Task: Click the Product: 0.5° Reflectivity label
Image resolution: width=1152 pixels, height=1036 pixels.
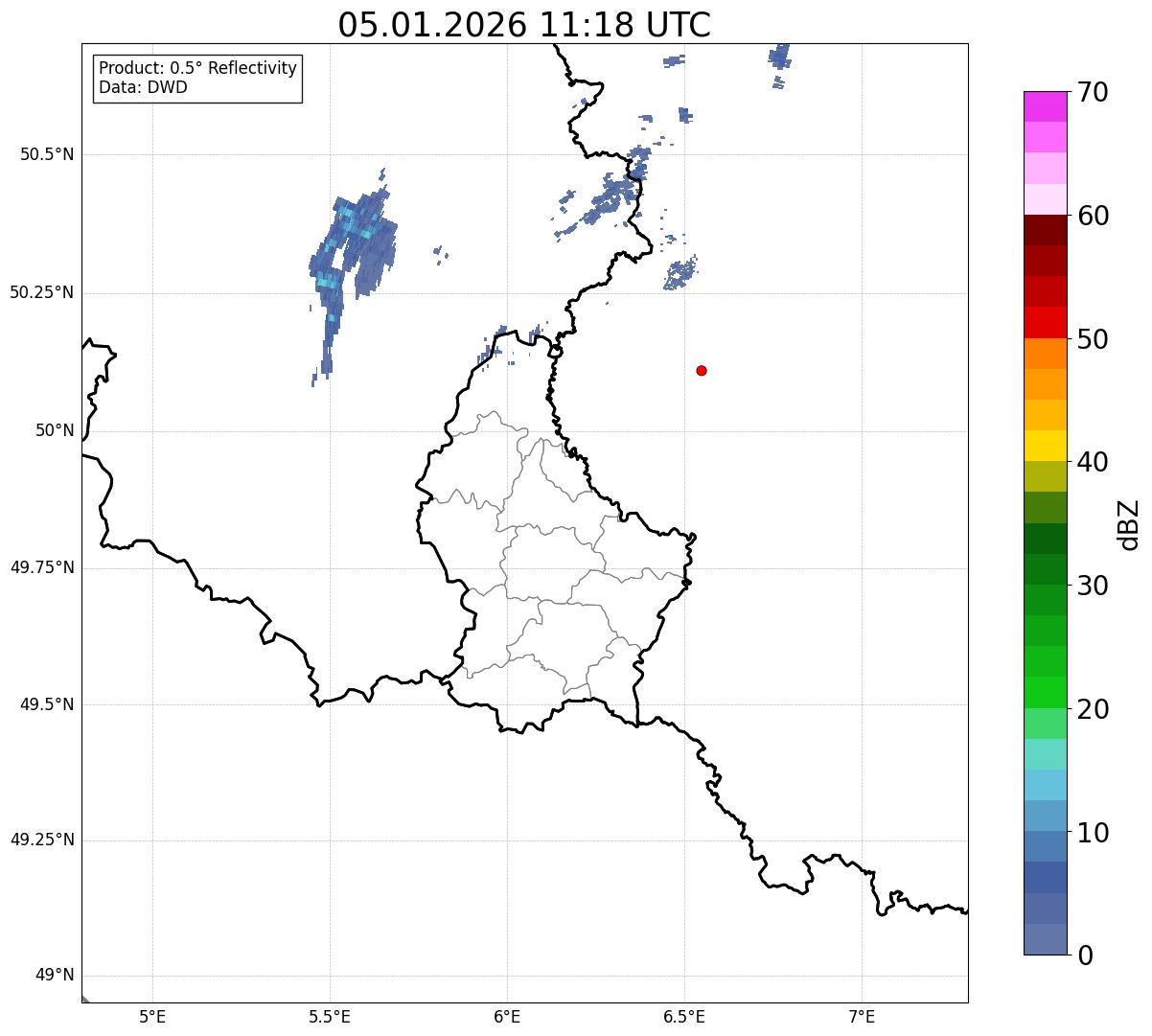Action: [x=197, y=68]
